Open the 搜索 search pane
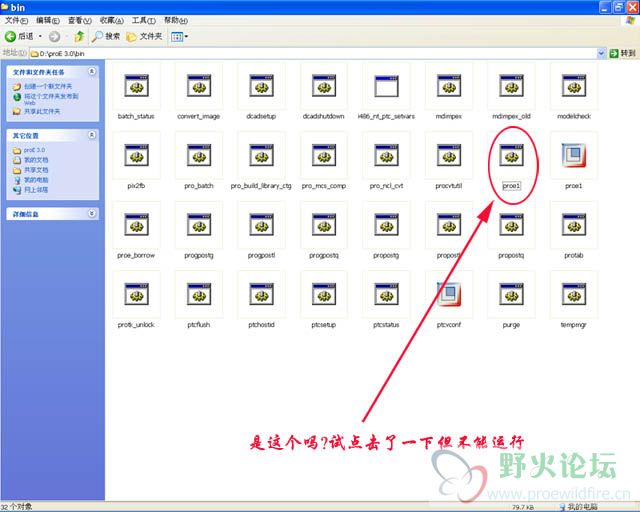The image size is (640, 512). 106,36
